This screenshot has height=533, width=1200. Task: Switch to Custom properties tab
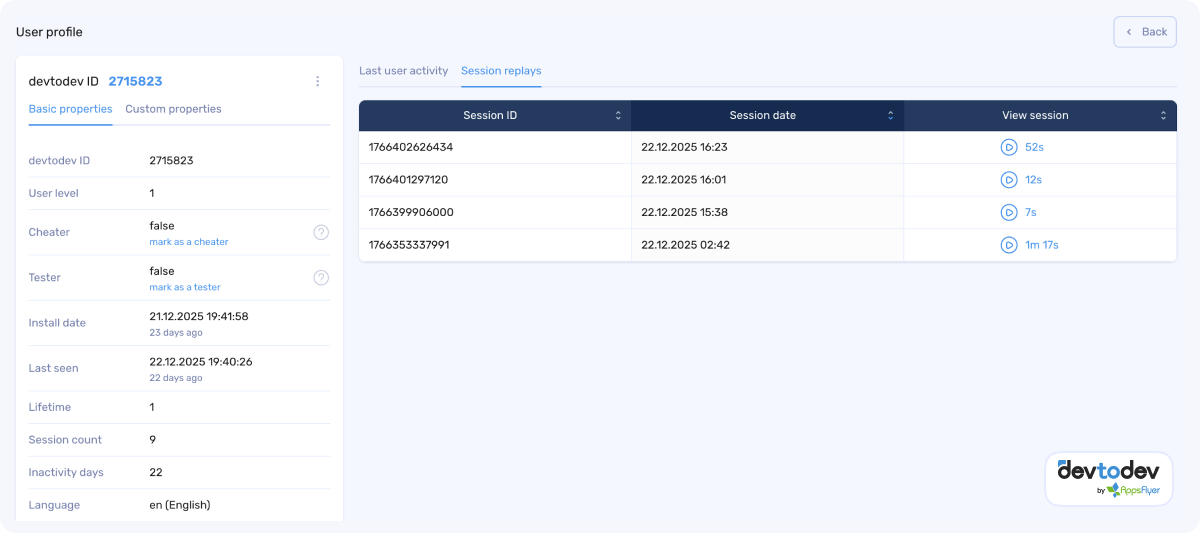pyautogui.click(x=173, y=109)
